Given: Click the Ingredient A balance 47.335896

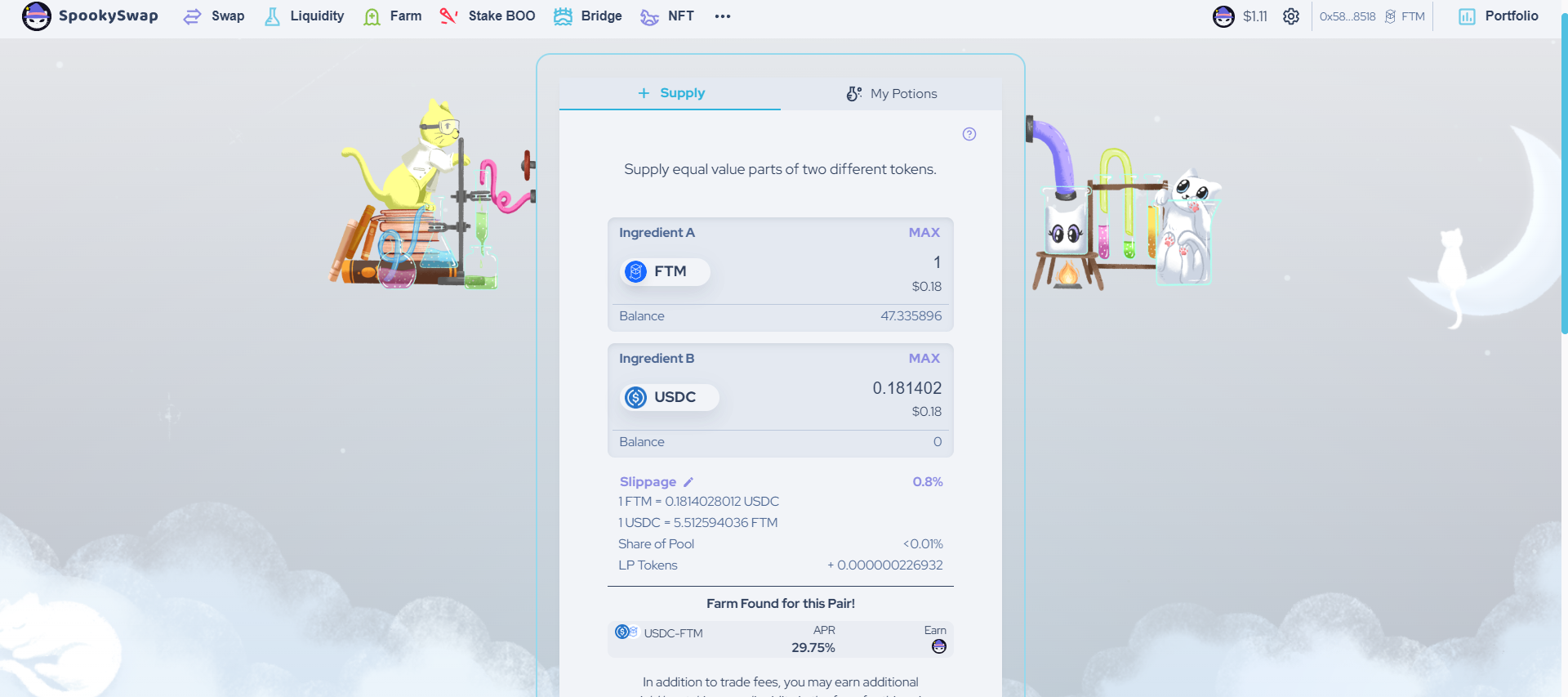Looking at the screenshot, I should tap(911, 316).
